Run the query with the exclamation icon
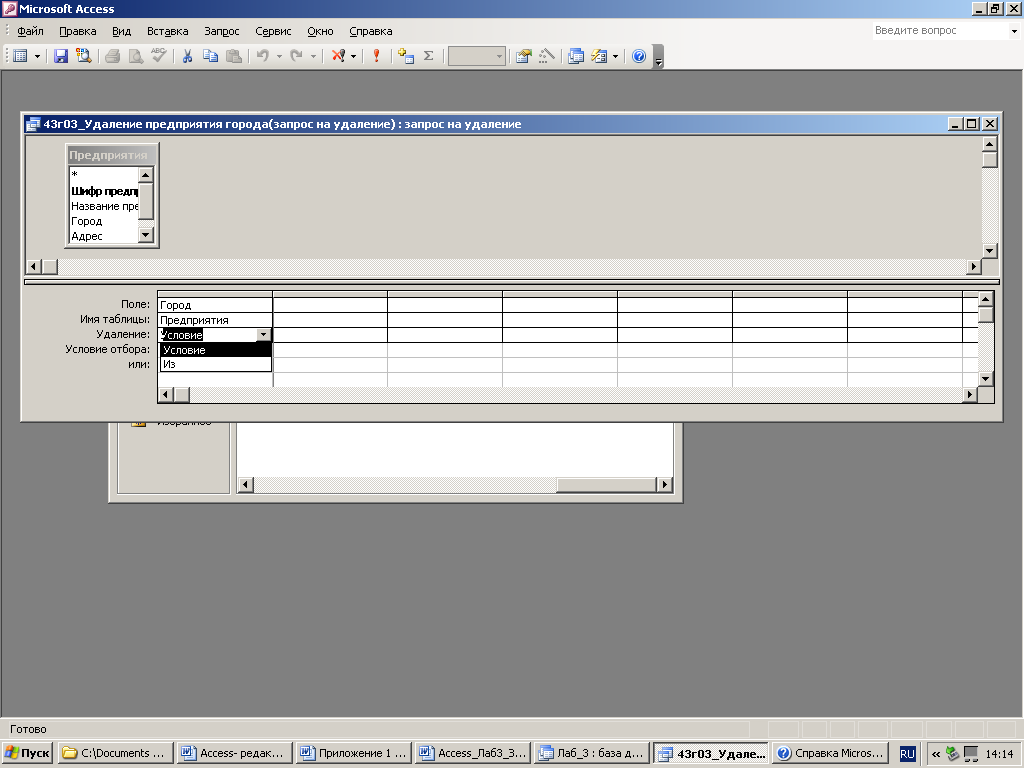The image size is (1024, 768). (376, 56)
